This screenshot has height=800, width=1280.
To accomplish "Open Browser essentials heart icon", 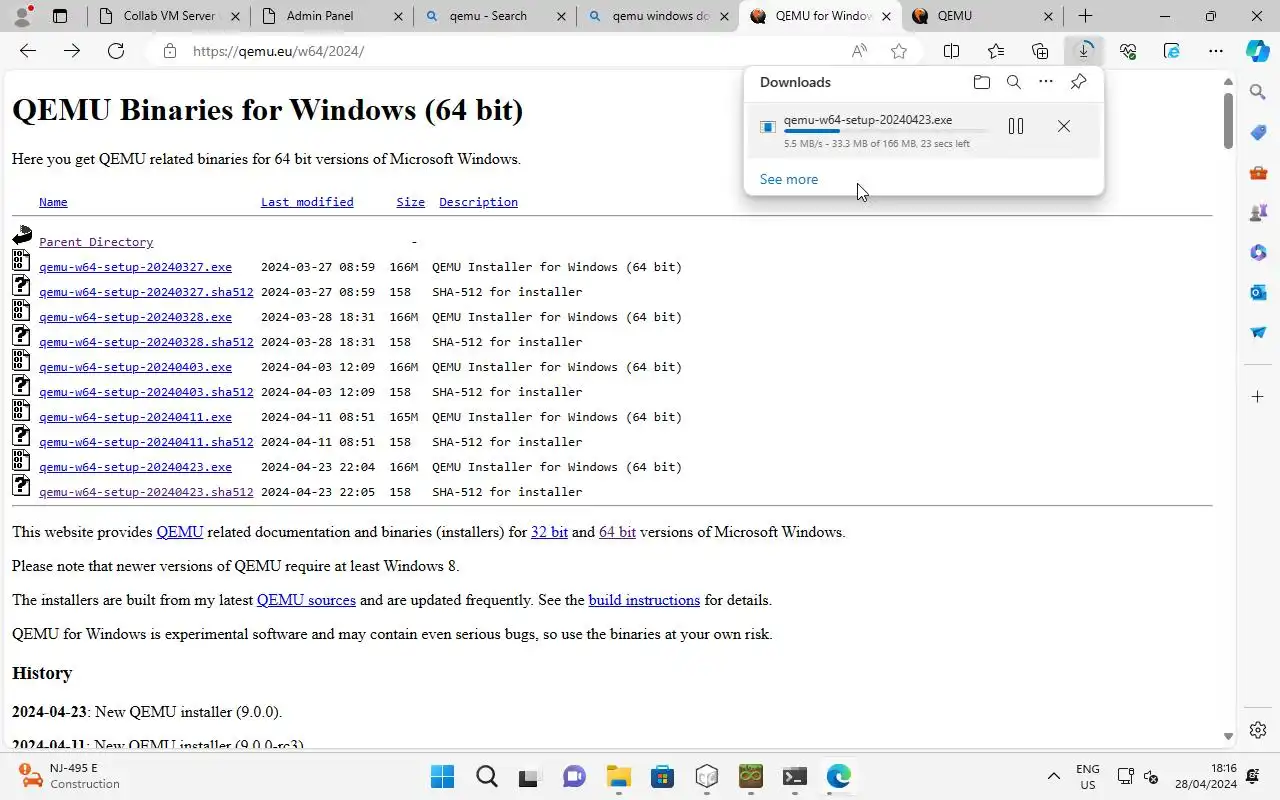I will pyautogui.click(x=1128, y=51).
